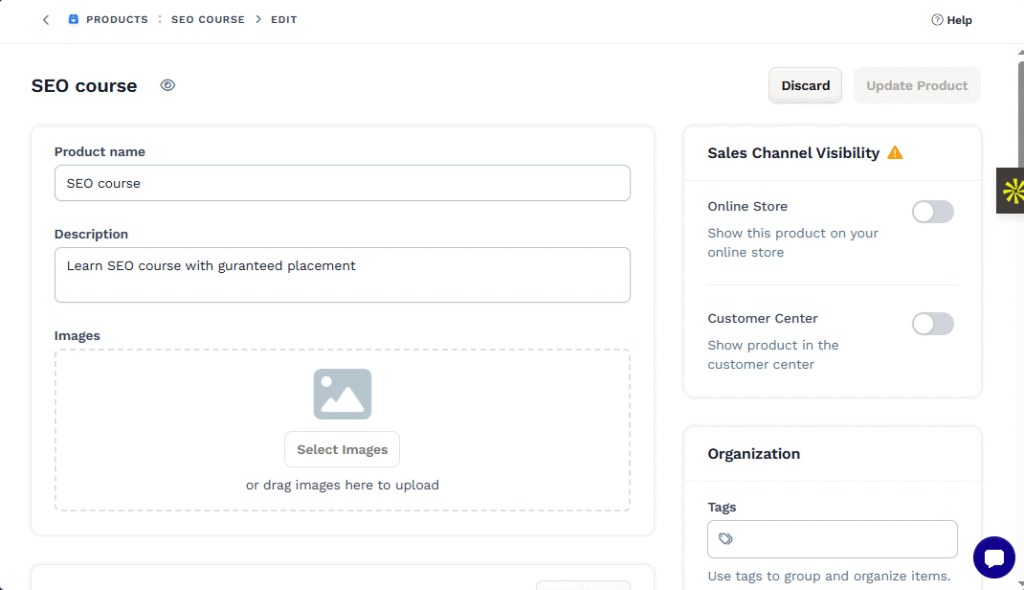This screenshot has height=590, width=1024.
Task: Click the breadcrumb chevron before EDIT
Action: [258, 20]
